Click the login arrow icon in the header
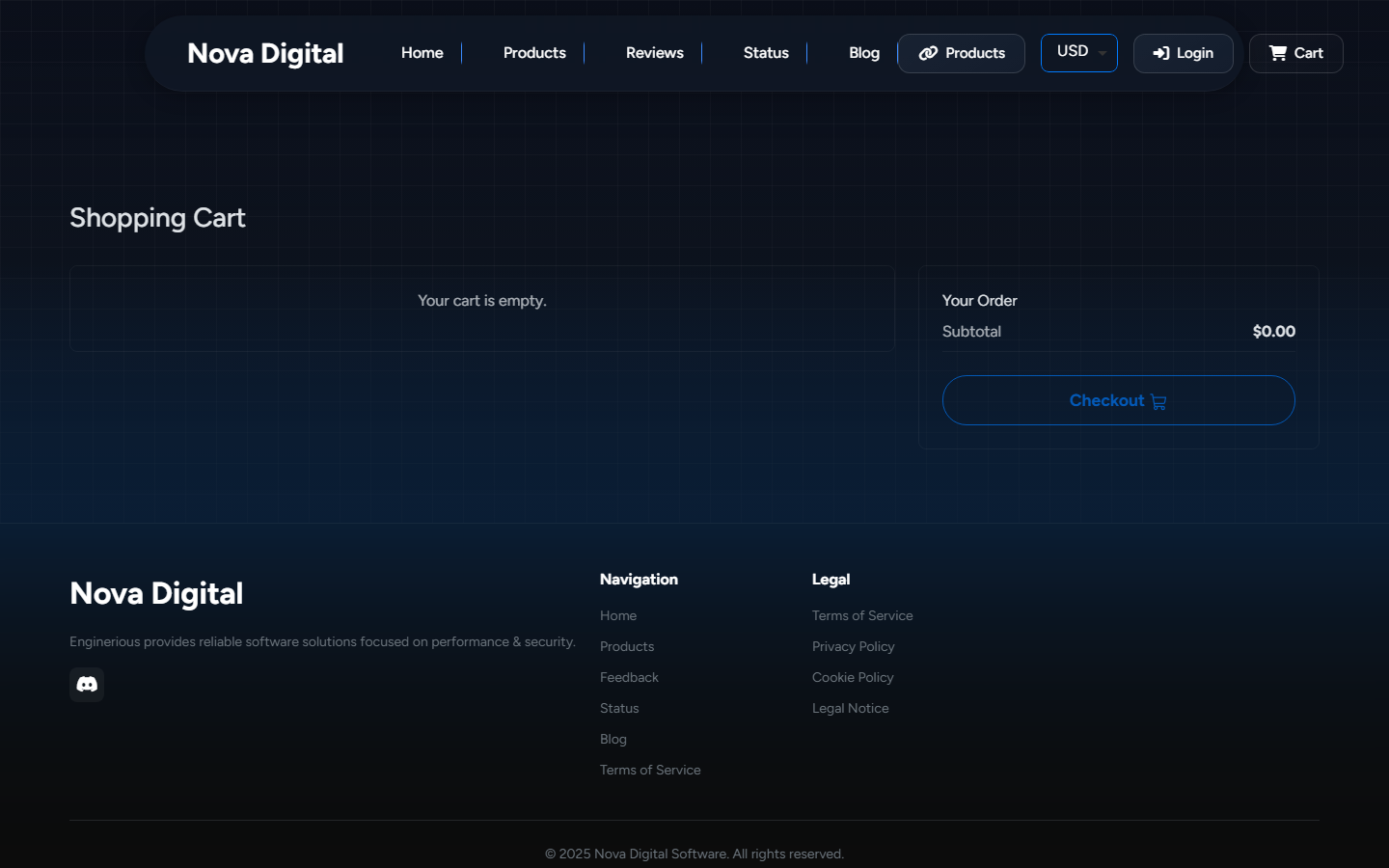 (1161, 53)
